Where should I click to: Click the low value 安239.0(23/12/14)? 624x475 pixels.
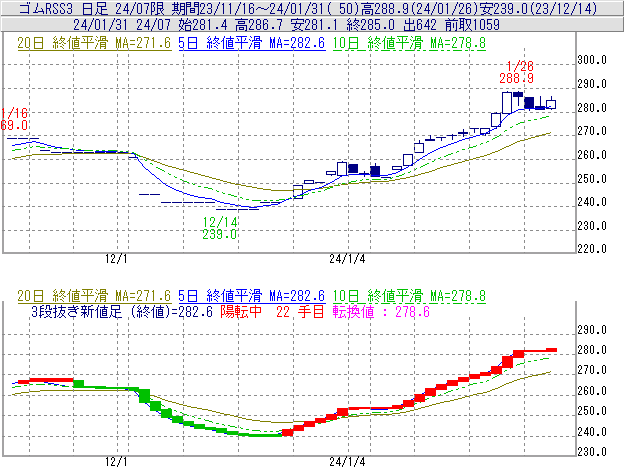537,8
